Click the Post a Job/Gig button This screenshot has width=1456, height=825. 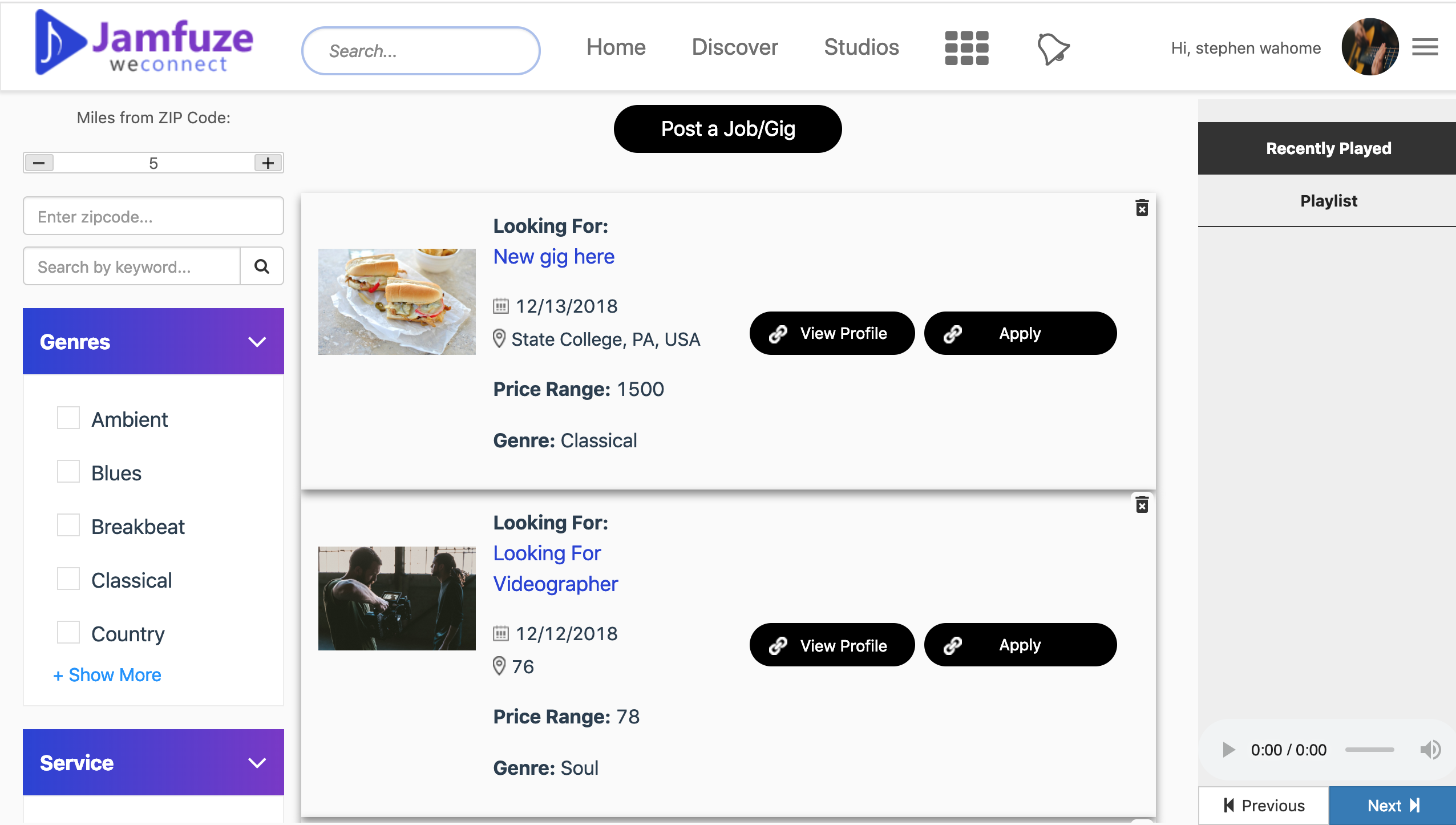click(x=727, y=129)
